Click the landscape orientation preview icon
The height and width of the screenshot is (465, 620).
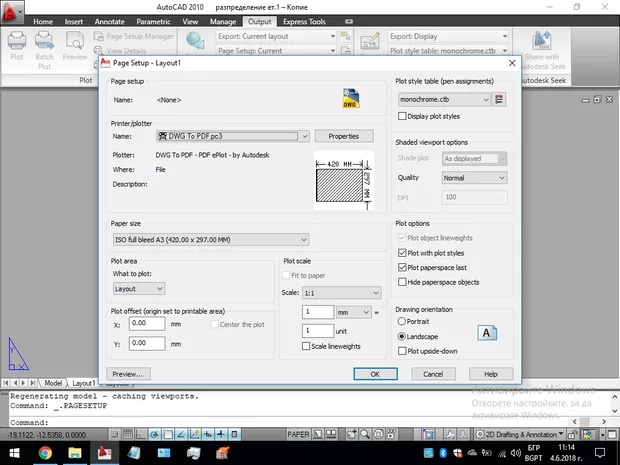point(488,335)
